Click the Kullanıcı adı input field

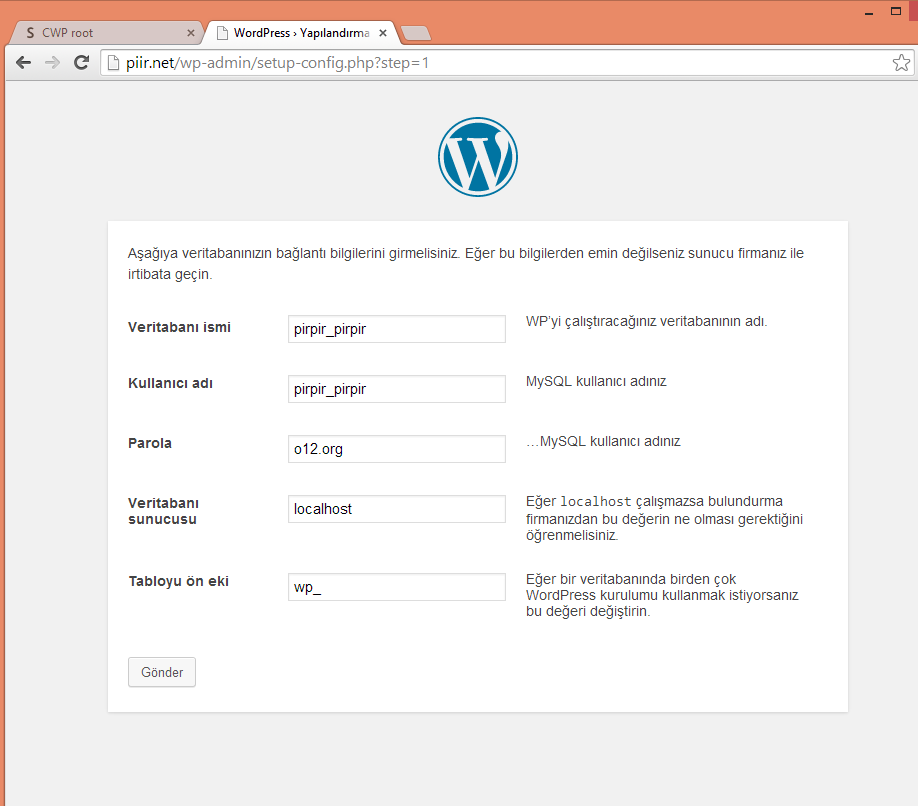(x=396, y=389)
